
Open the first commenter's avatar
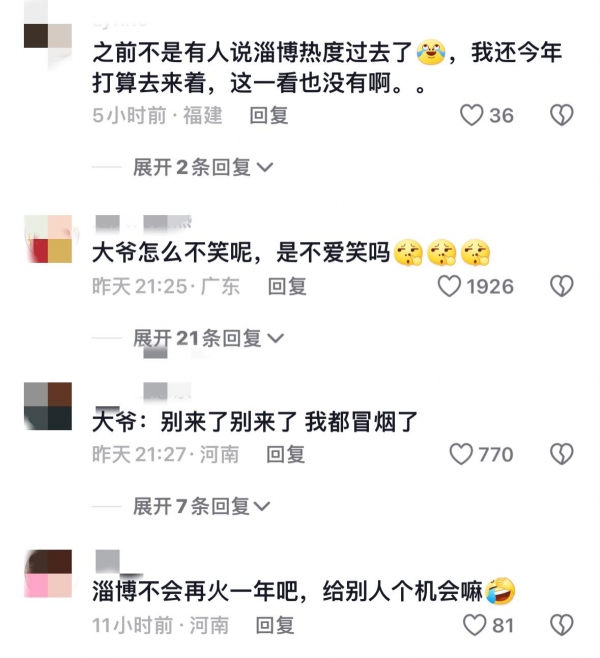(48, 36)
